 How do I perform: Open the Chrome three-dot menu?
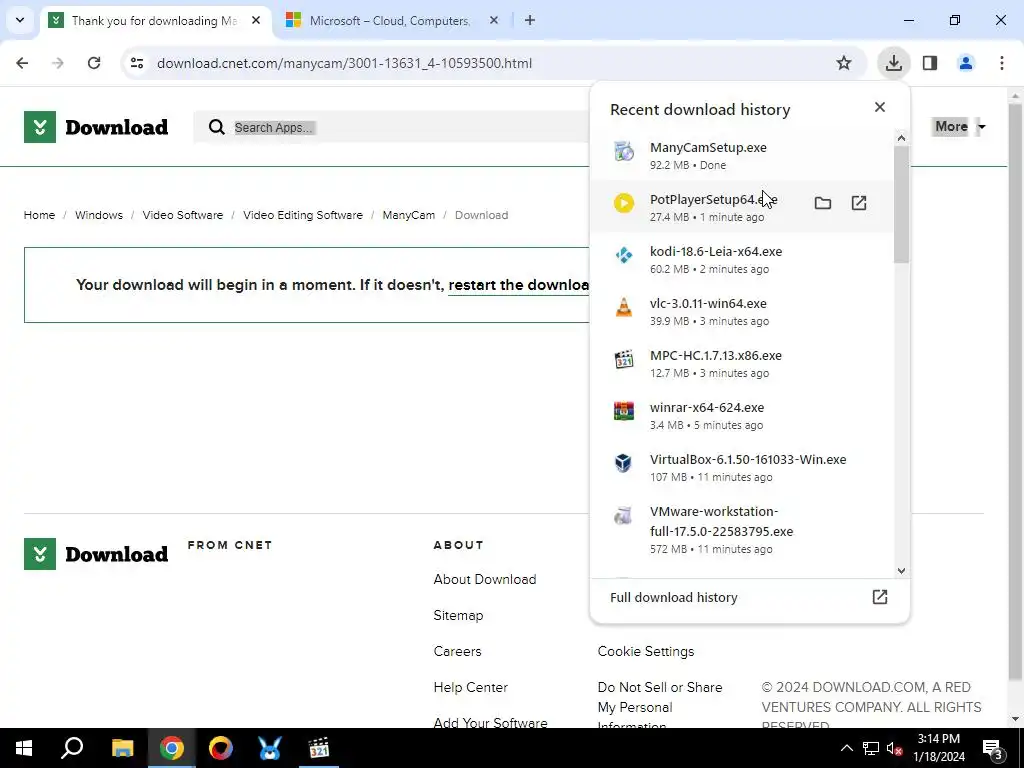[1002, 63]
